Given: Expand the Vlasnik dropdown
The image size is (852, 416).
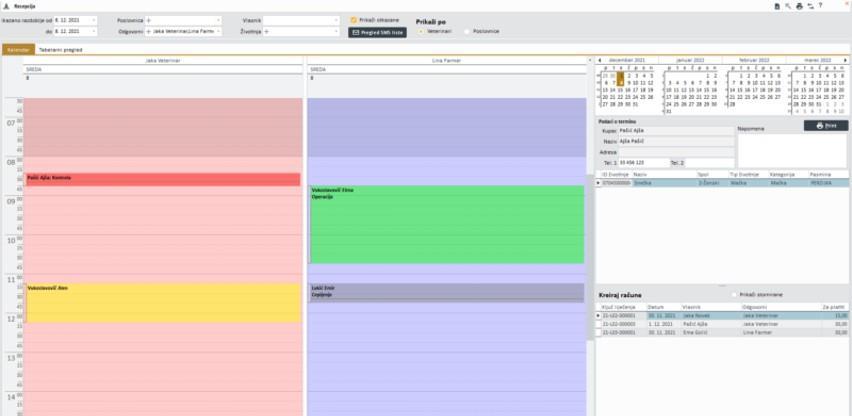Looking at the screenshot, I should click(336, 20).
